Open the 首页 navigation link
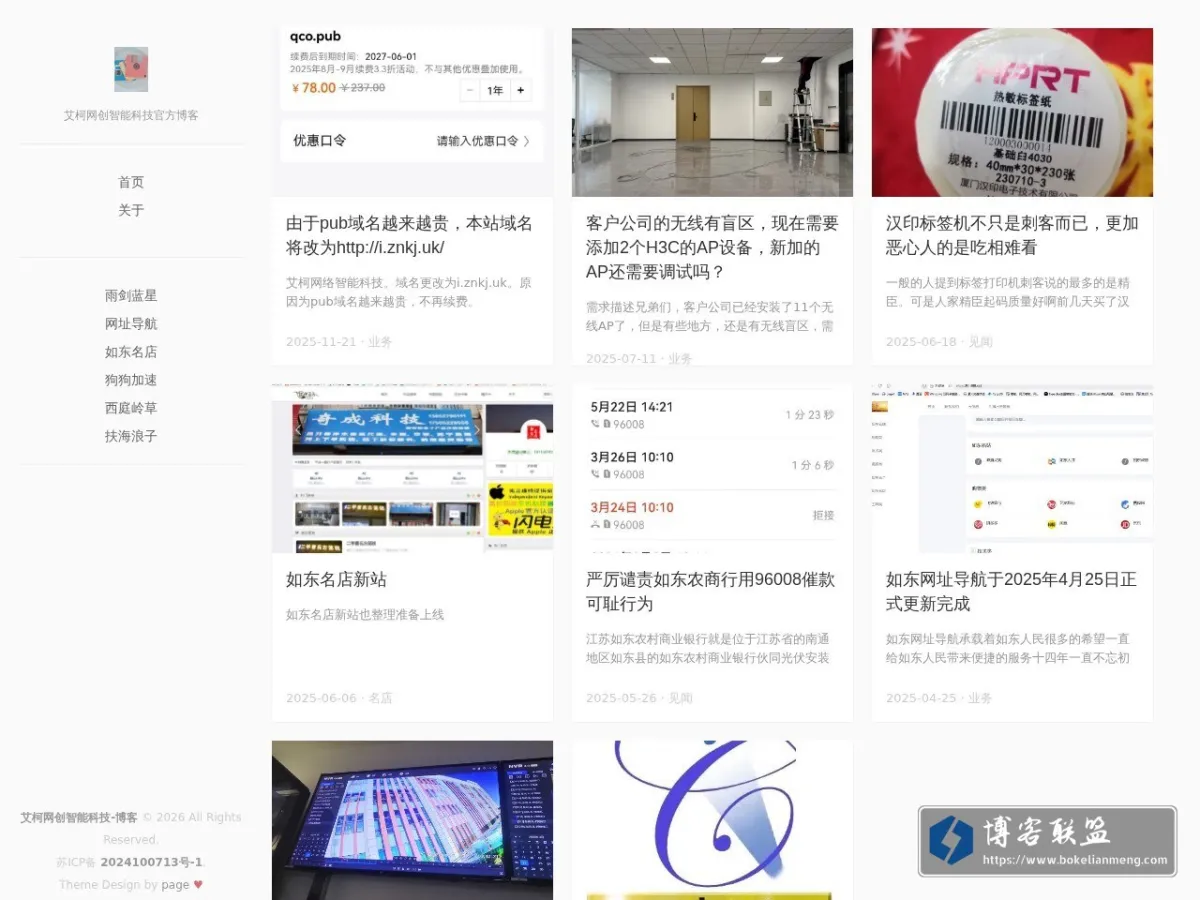Screen dimensions: 1200x900 click(x=131, y=182)
